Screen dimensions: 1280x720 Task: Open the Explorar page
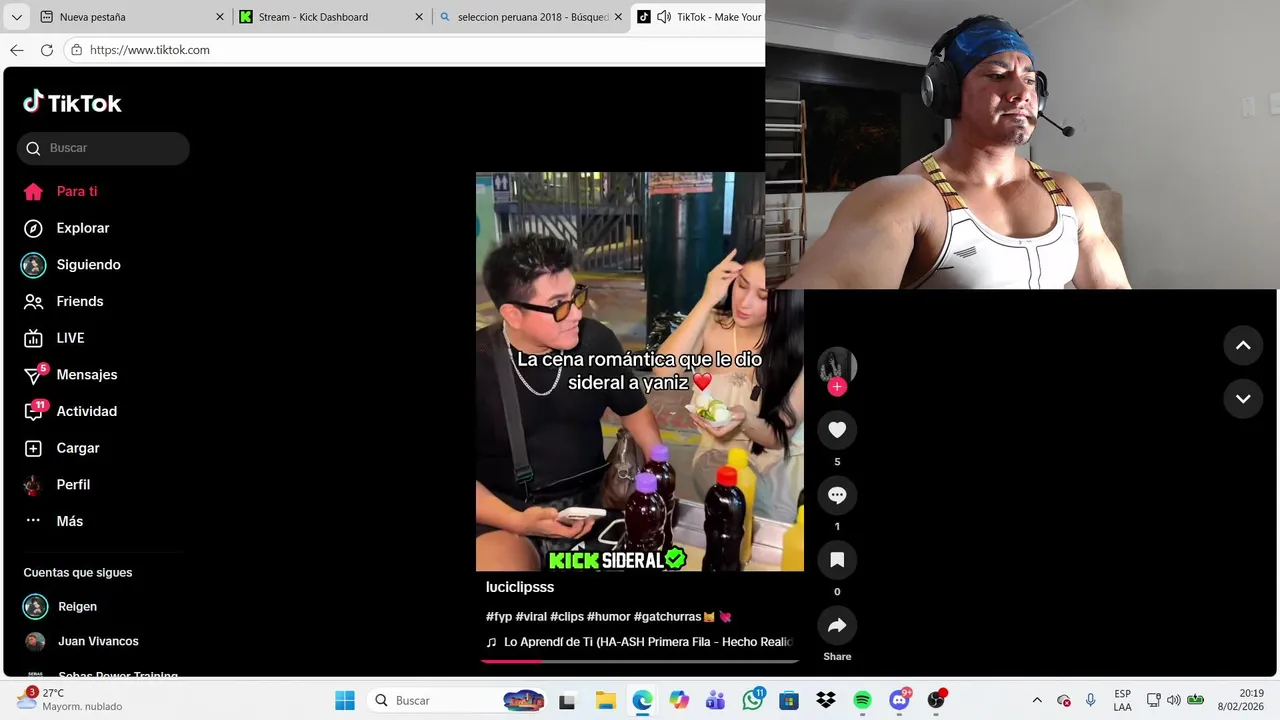[66, 228]
